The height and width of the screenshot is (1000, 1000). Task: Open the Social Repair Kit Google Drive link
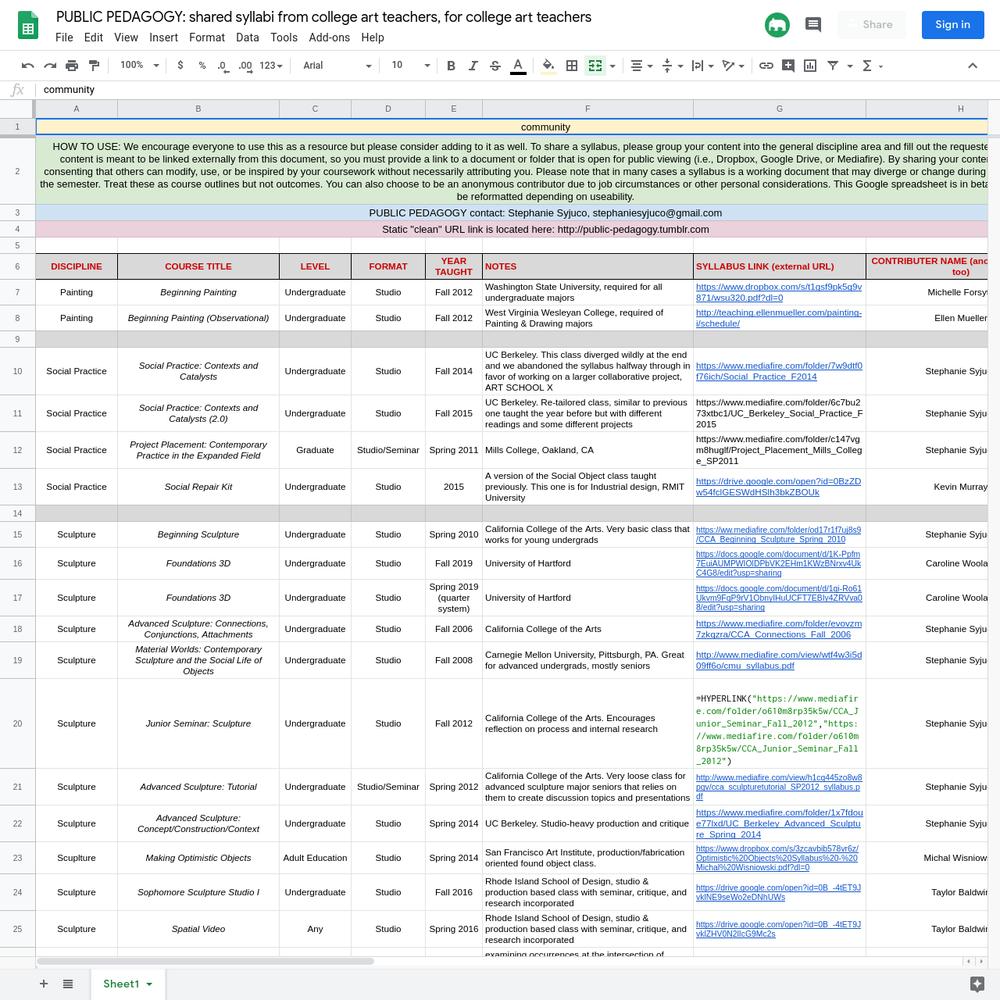click(778, 487)
